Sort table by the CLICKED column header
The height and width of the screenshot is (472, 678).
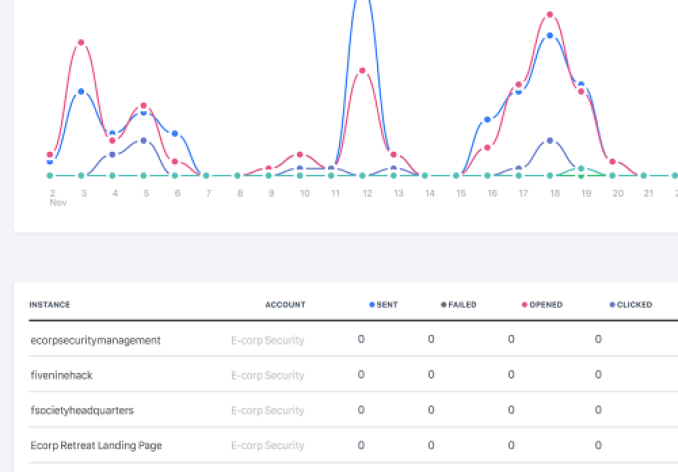pos(632,305)
